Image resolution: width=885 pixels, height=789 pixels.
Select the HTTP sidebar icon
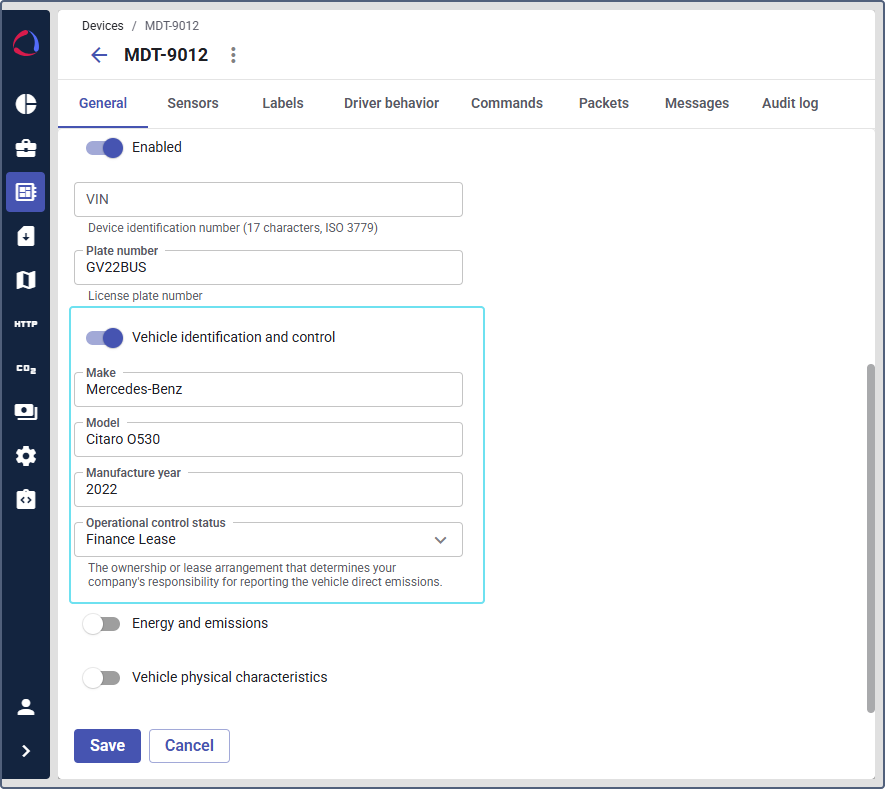pos(26,324)
